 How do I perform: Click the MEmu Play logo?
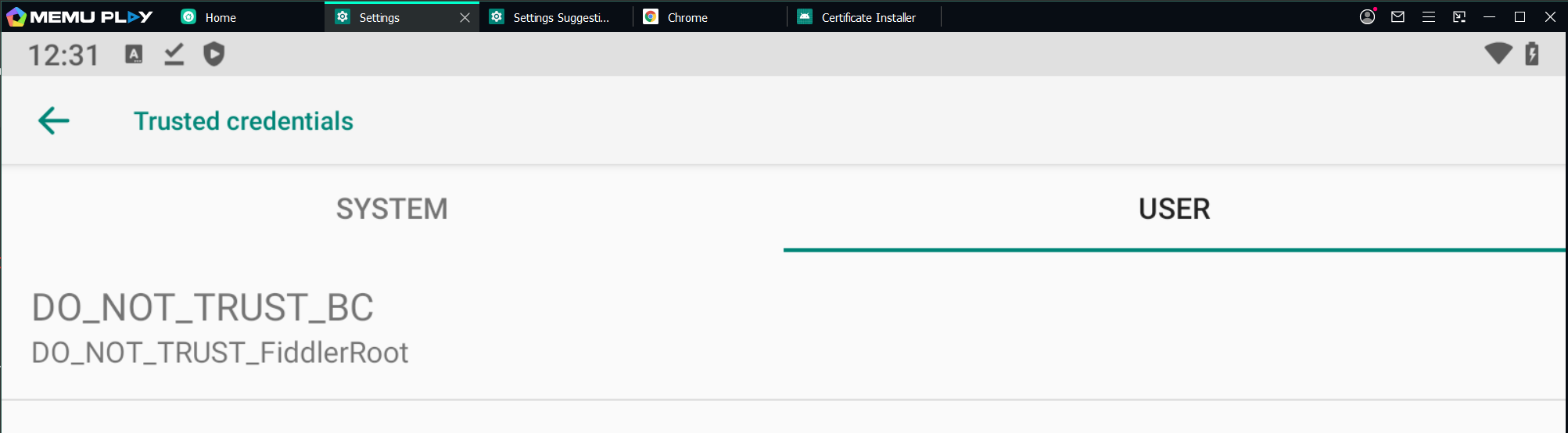tap(78, 16)
